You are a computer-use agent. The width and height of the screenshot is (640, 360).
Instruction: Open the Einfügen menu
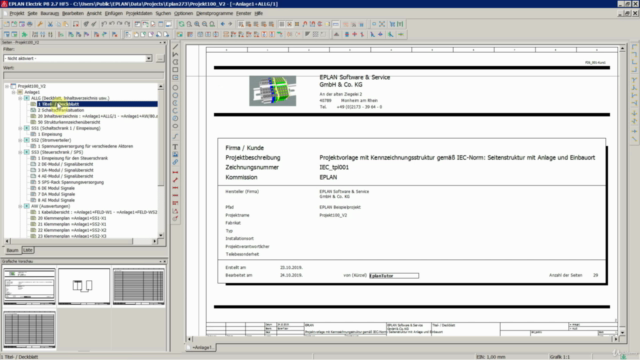click(113, 13)
